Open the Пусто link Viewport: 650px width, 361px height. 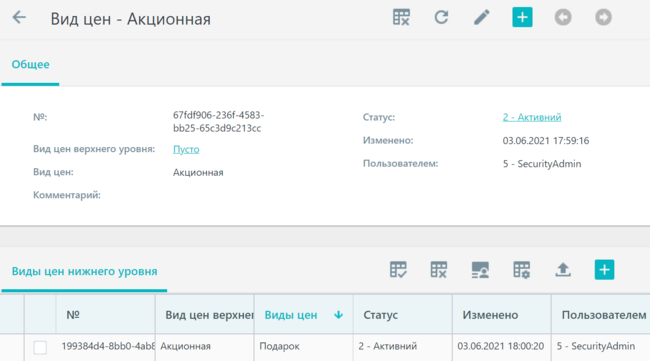186,149
